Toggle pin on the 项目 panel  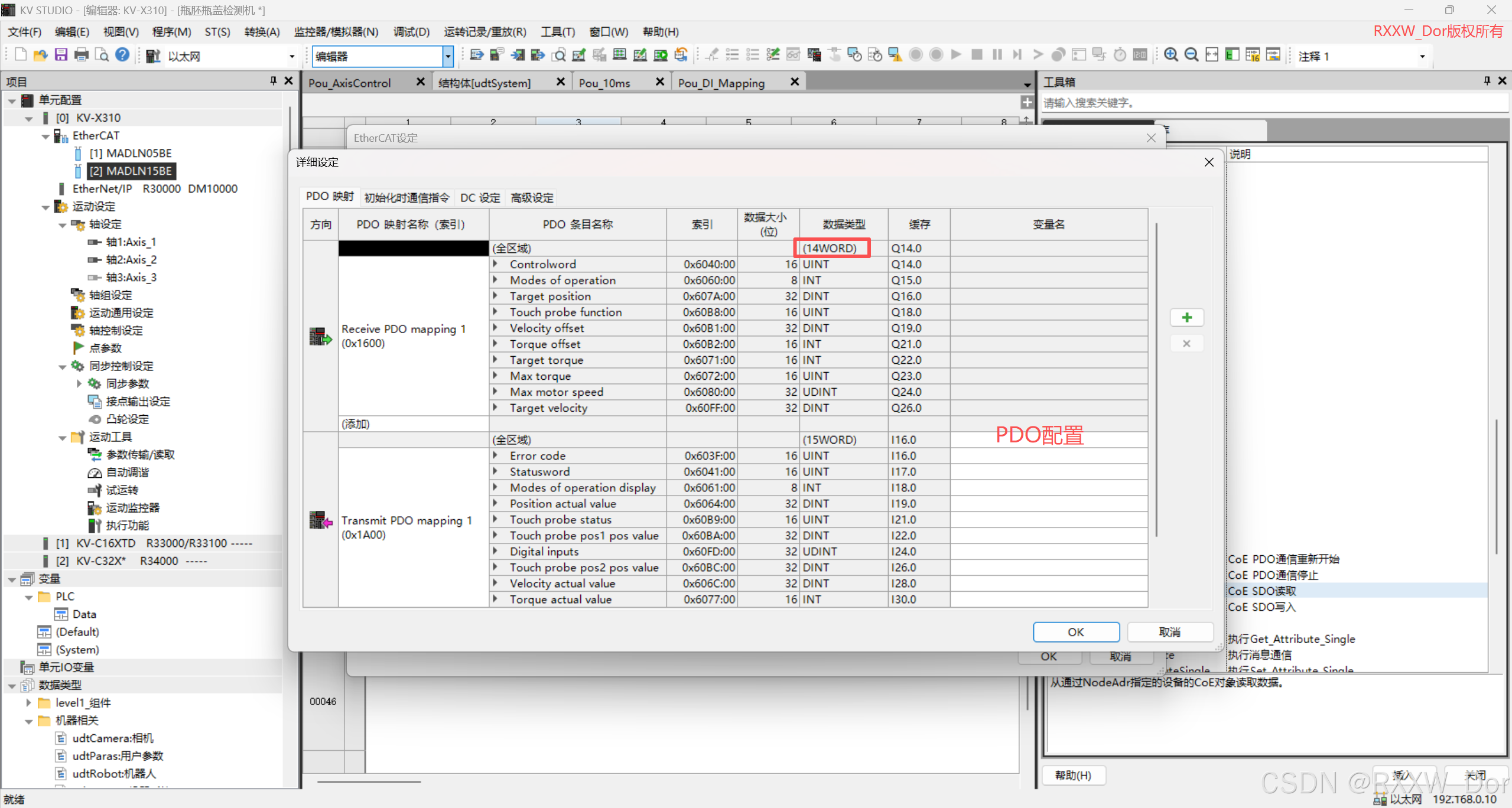pos(273,81)
